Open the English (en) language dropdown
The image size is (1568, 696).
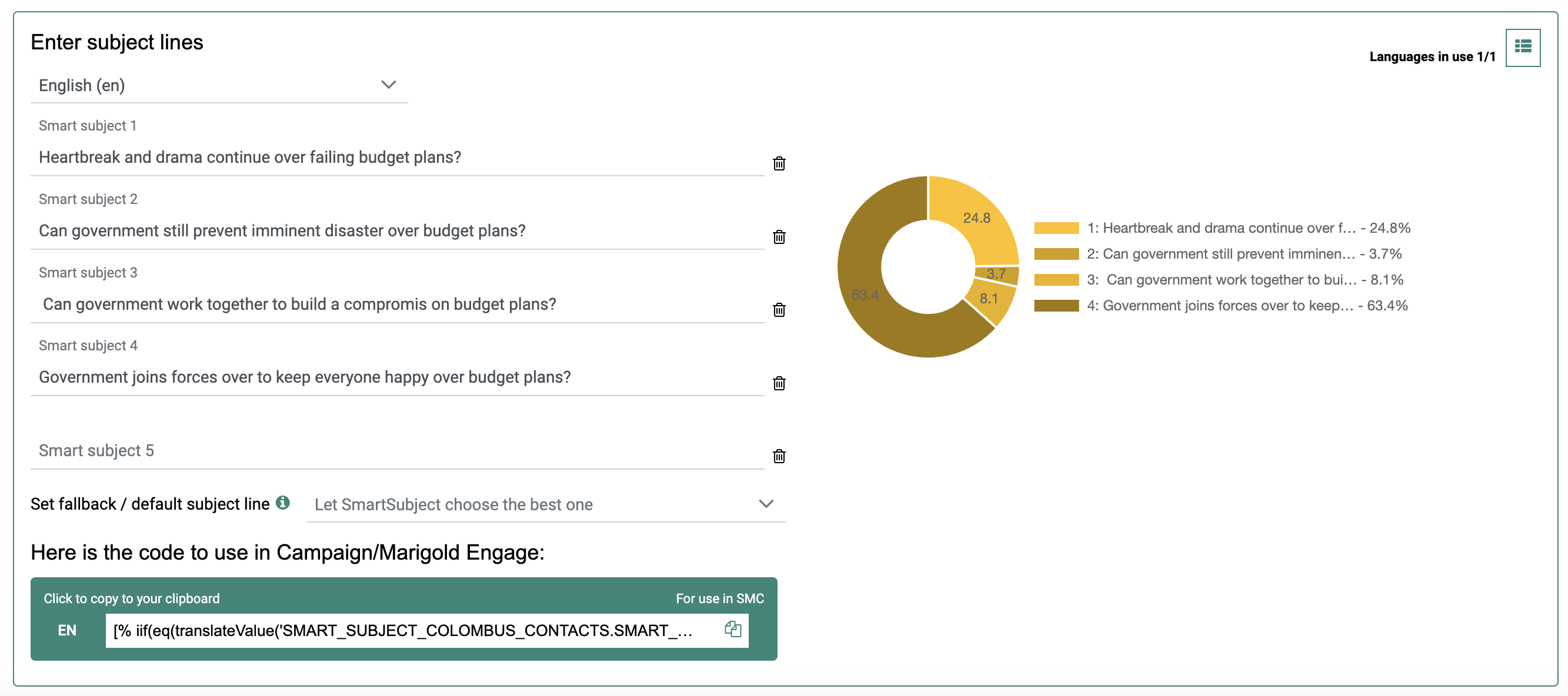coord(219,85)
